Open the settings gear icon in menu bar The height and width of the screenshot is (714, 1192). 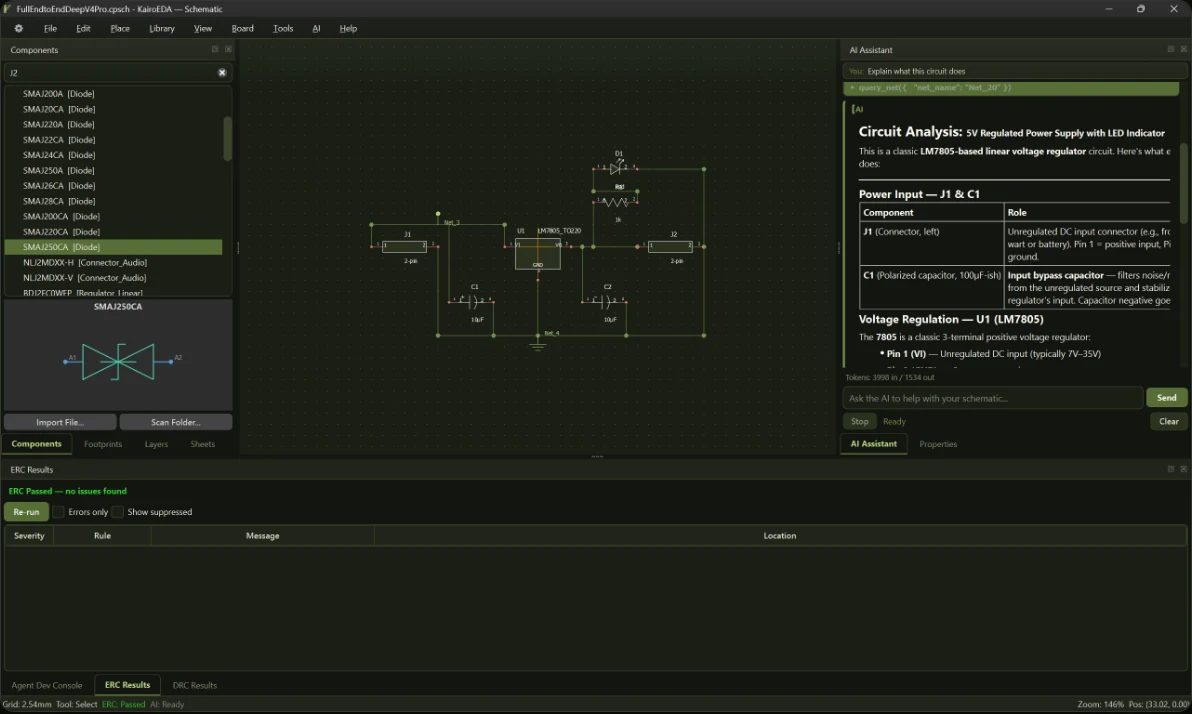click(19, 28)
